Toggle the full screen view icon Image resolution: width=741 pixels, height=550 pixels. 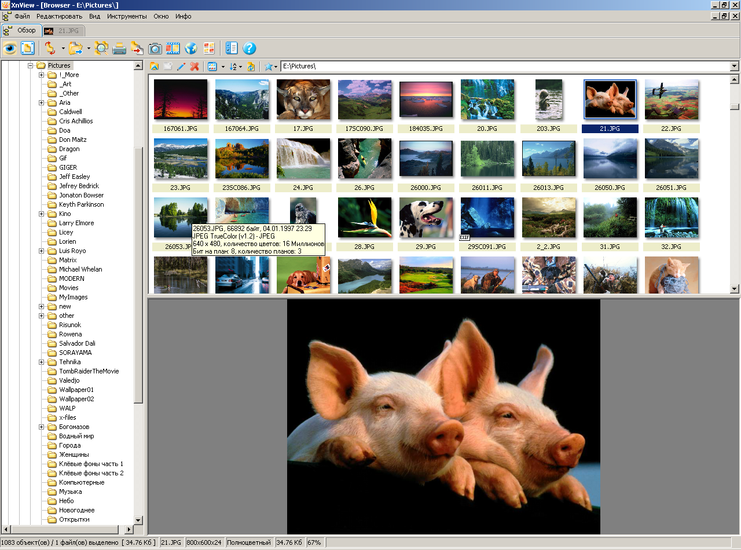point(28,48)
